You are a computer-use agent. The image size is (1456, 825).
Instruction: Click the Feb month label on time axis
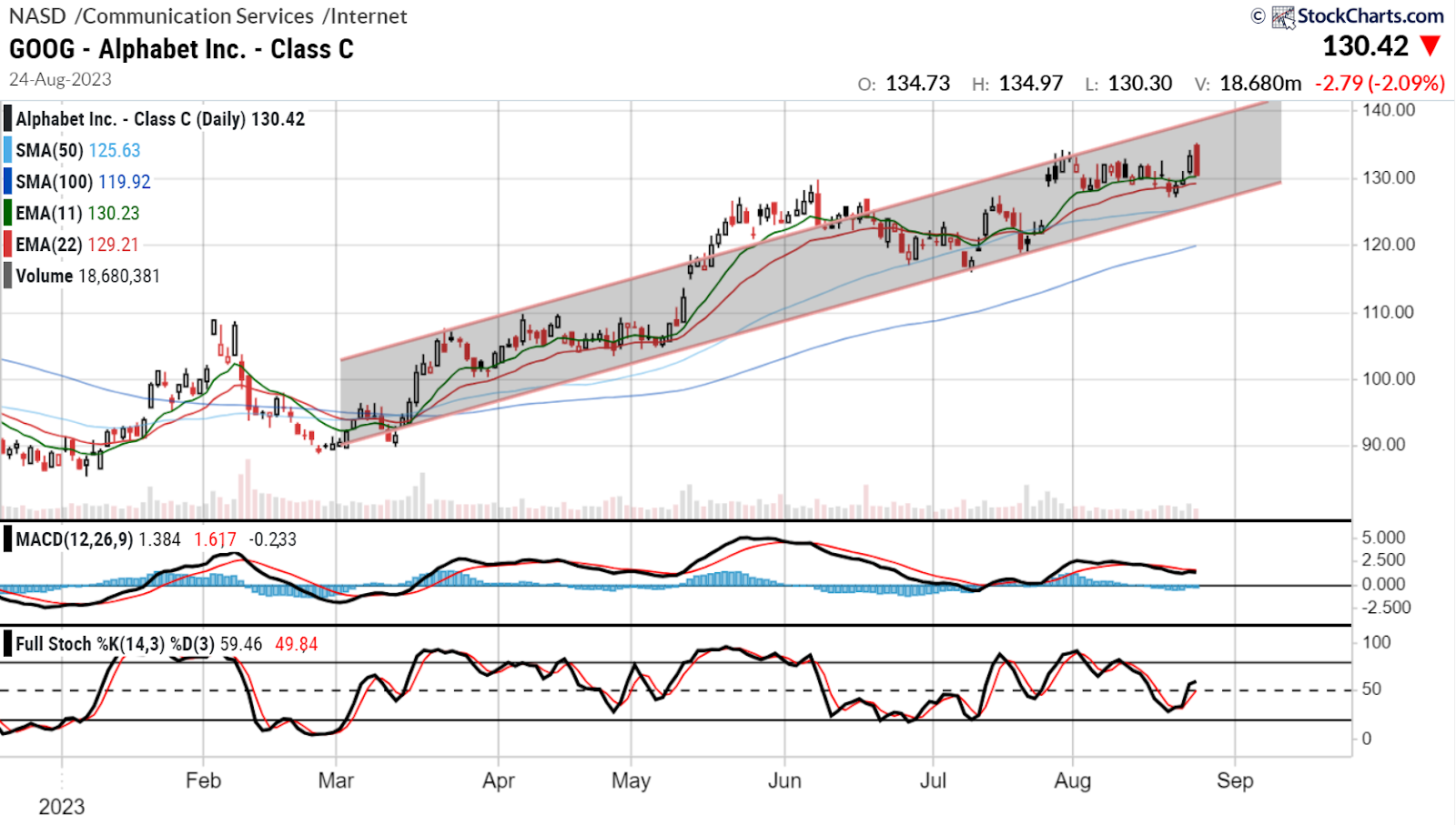point(203,780)
